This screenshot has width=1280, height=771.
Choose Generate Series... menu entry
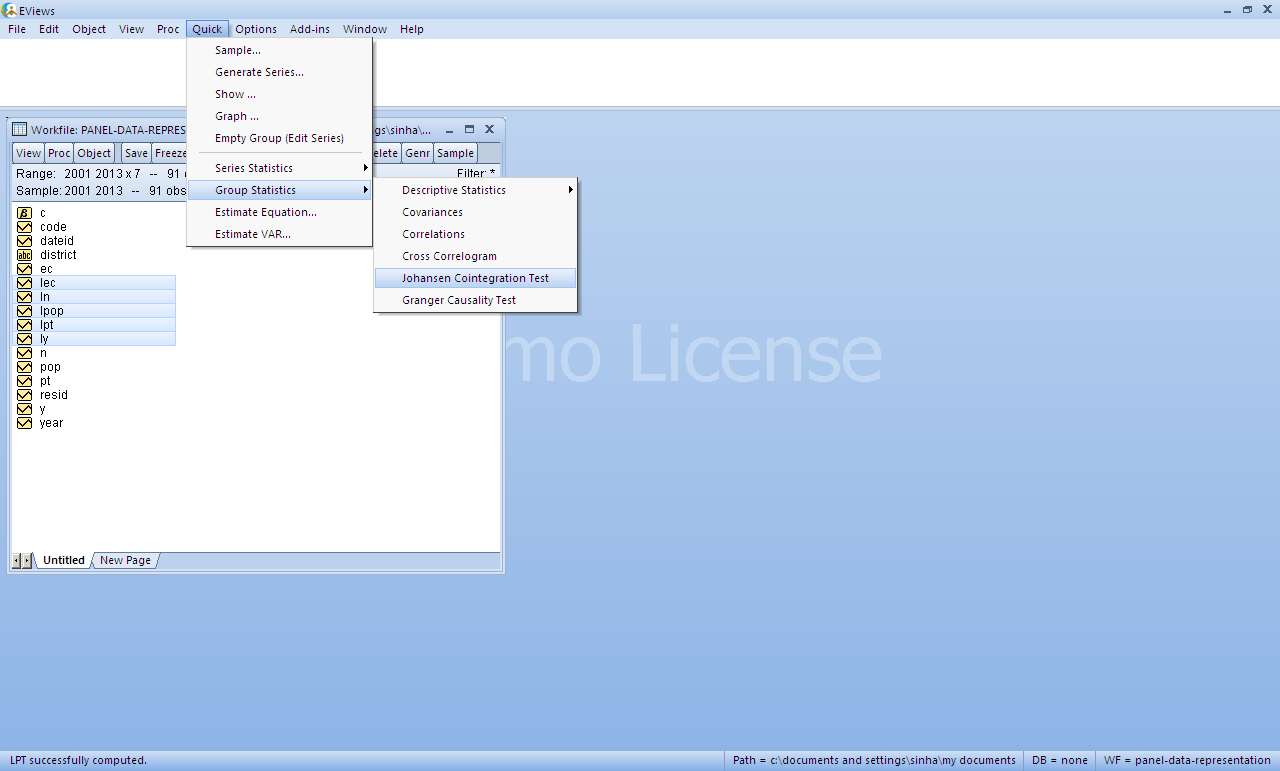(x=279, y=72)
